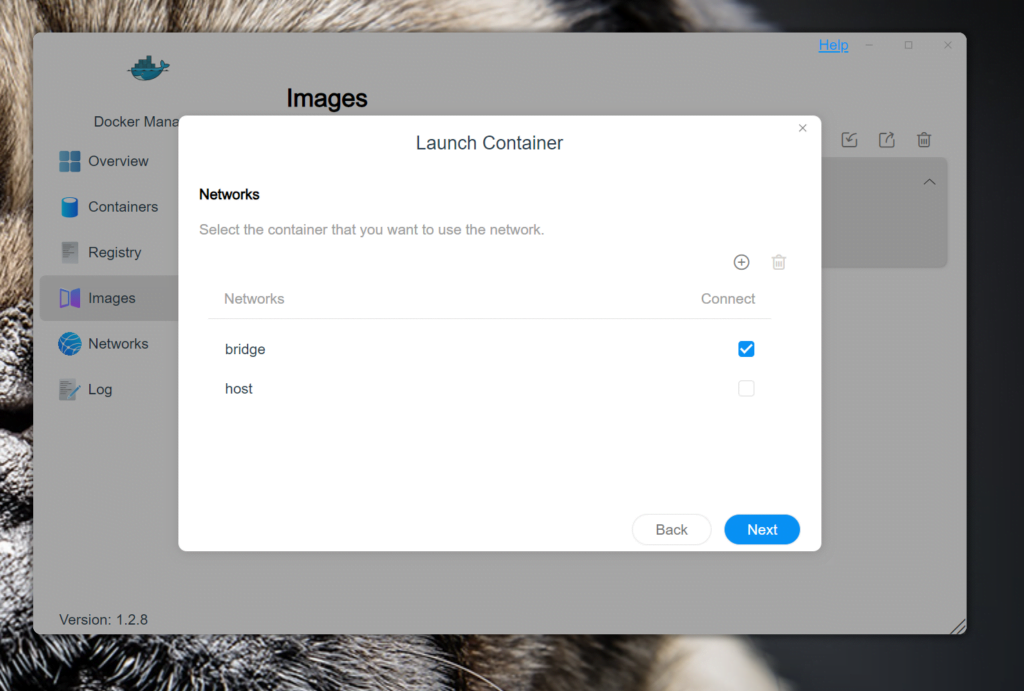Screen dimensions: 1024x691
Task: Click the Next button
Action: point(761,530)
